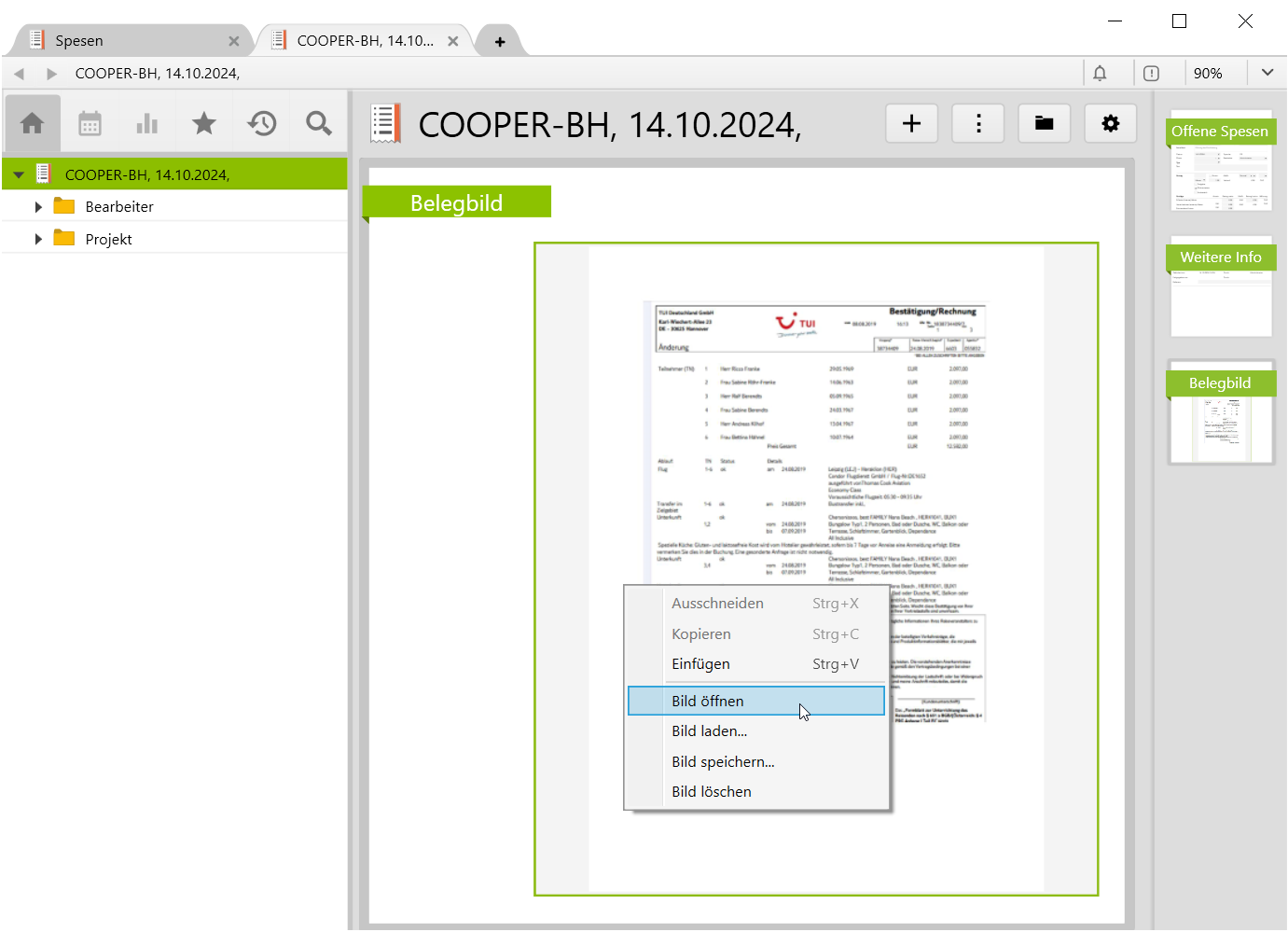The width and height of the screenshot is (1288, 932).
Task: Open the zoom level dropdown arrow
Action: [1267, 73]
